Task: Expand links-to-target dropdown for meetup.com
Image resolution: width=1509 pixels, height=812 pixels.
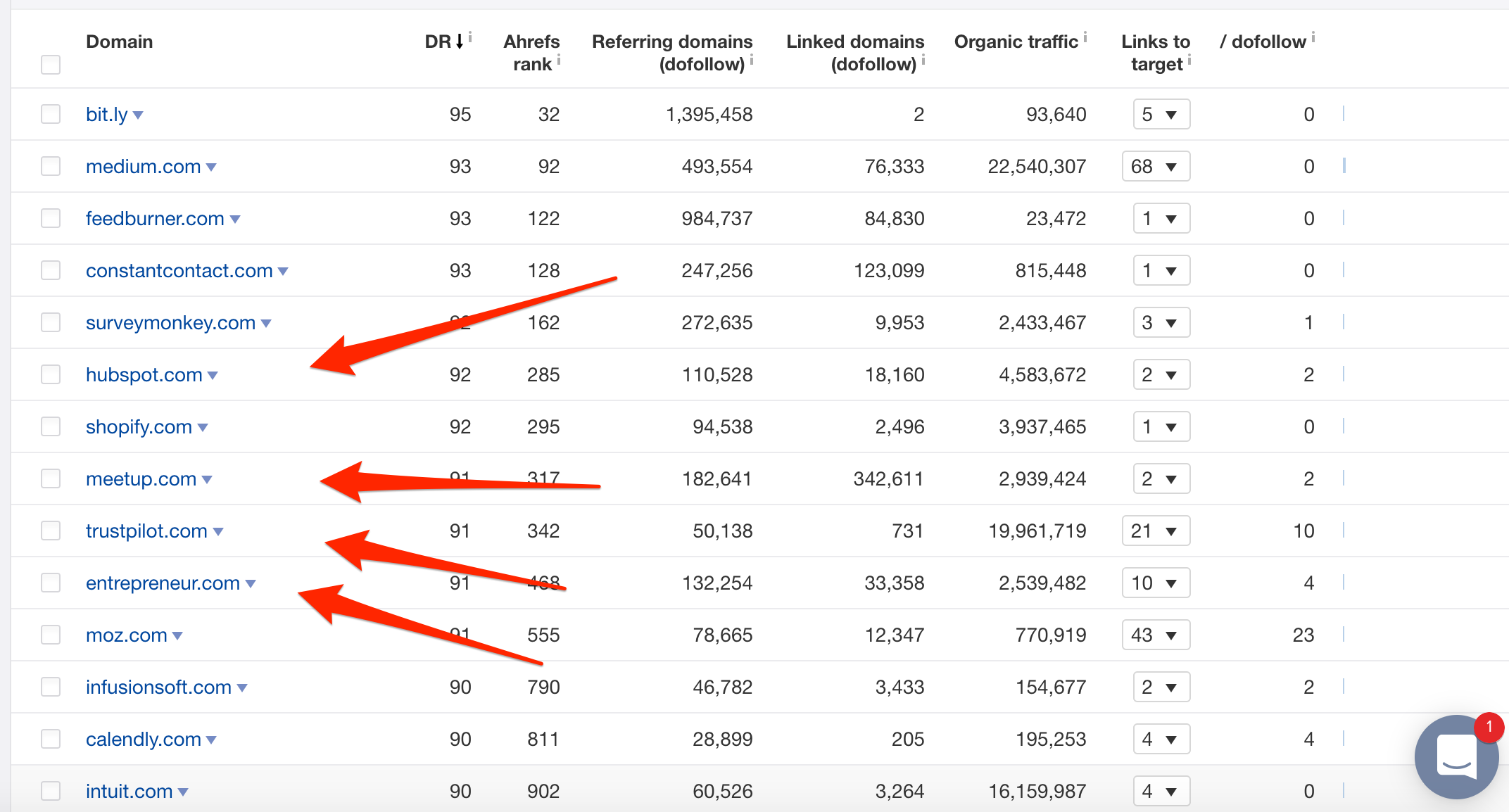Action: pos(1161,478)
